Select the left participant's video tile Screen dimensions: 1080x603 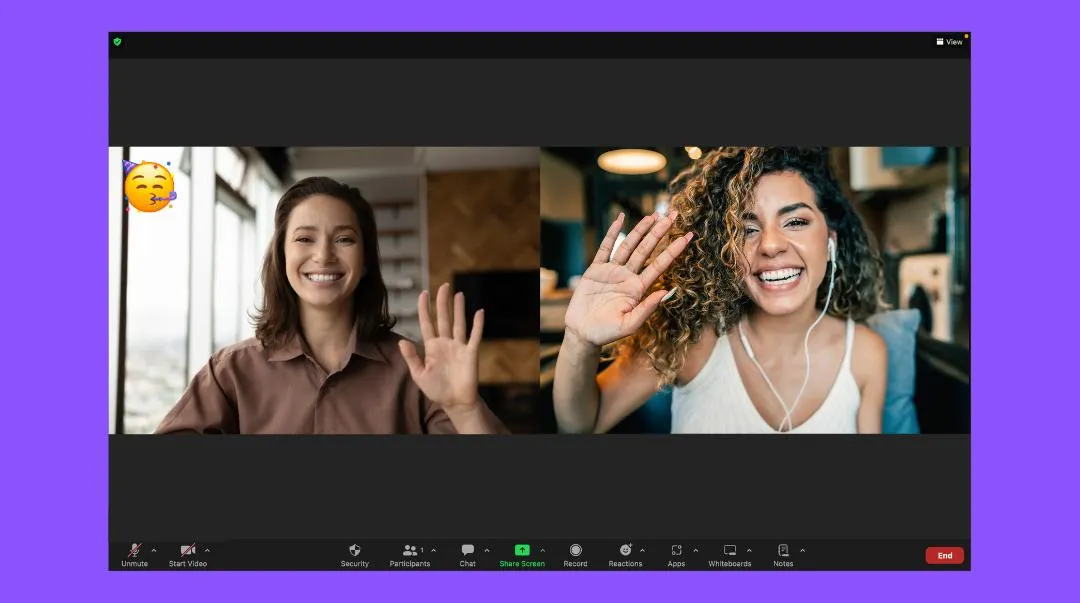pos(325,290)
